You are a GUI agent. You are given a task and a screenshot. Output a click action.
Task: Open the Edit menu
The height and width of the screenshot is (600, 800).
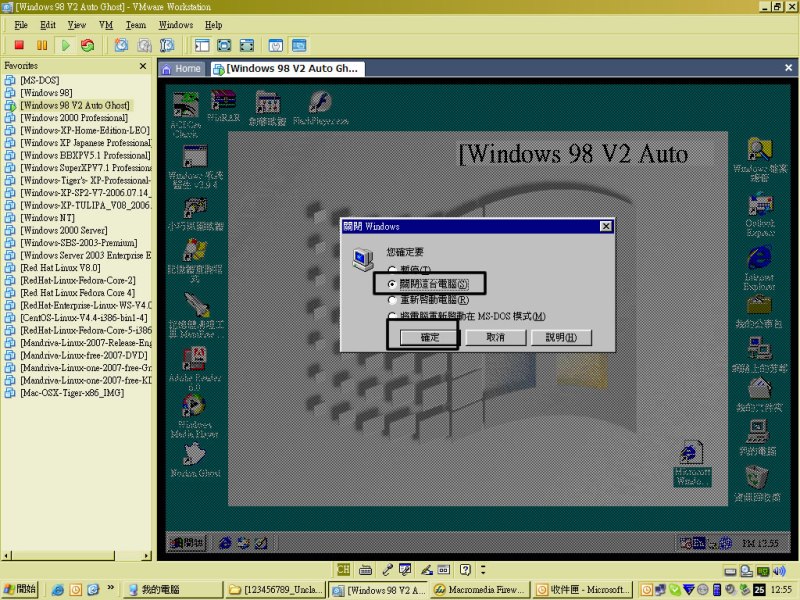pos(48,25)
